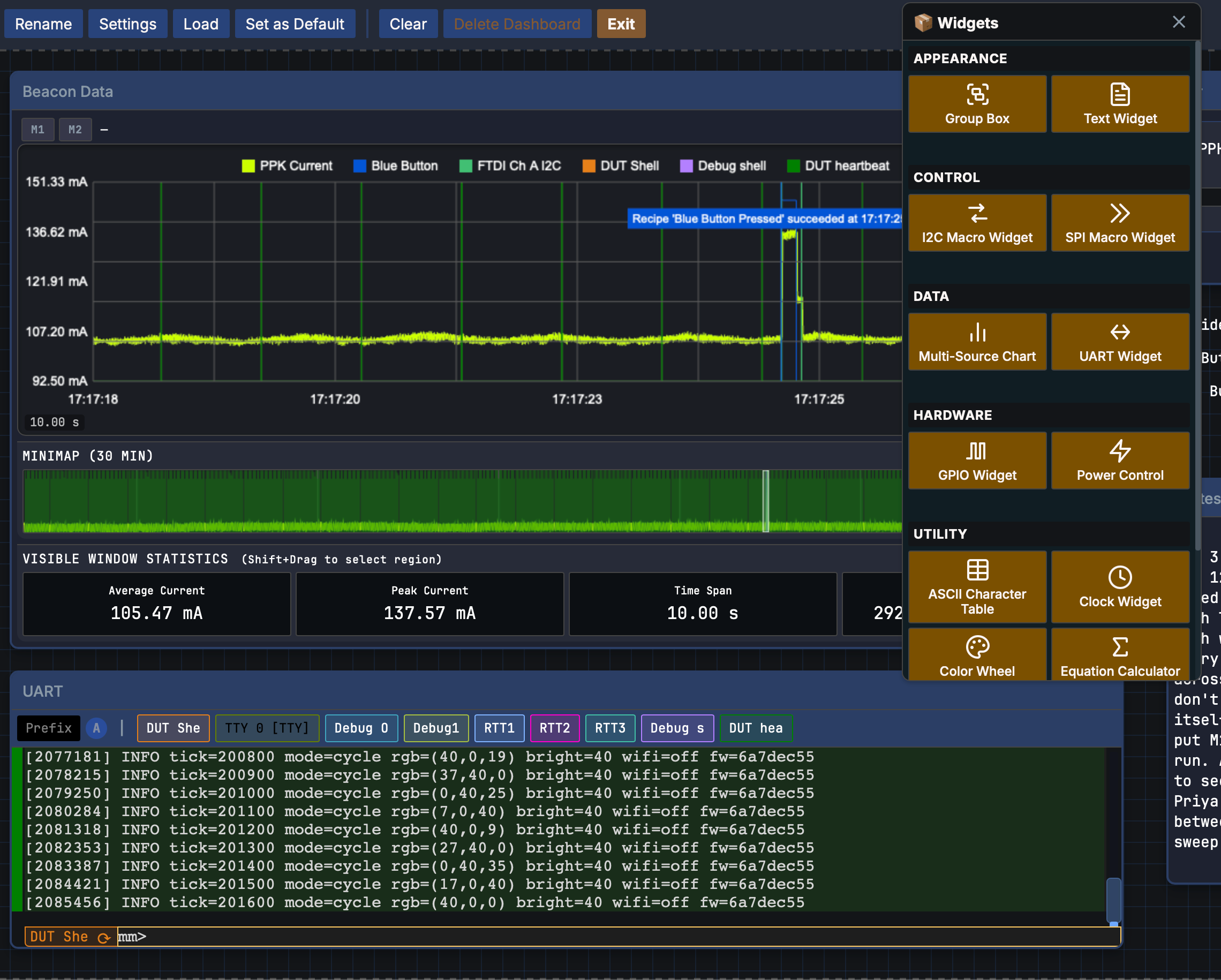Click Delete Dashboard button

click(517, 24)
